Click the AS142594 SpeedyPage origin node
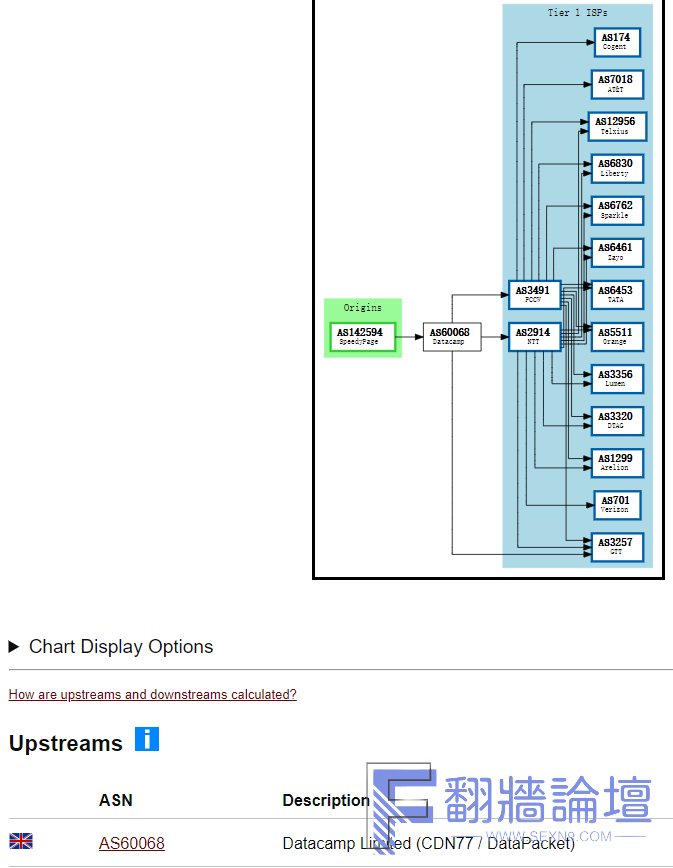Image resolution: width=673 pixels, height=868 pixels. pyautogui.click(x=359, y=337)
